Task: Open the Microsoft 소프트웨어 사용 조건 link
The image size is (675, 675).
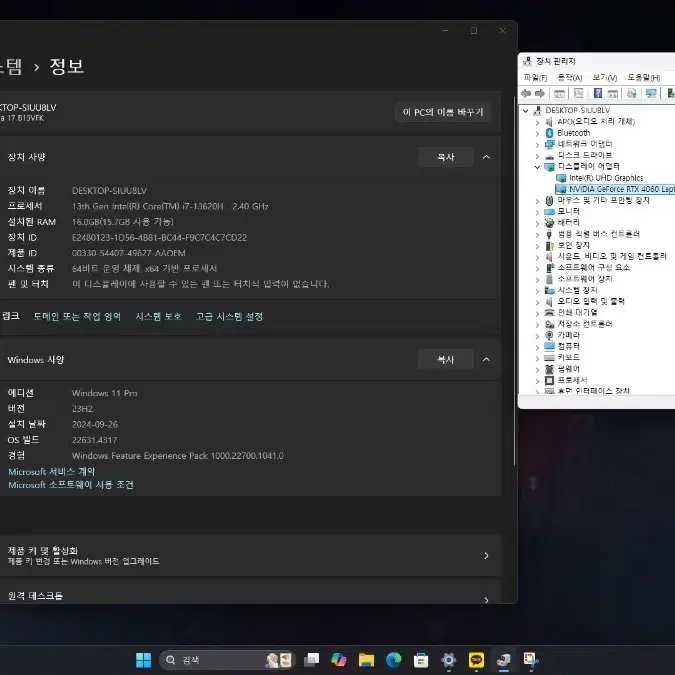Action: click(x=71, y=485)
